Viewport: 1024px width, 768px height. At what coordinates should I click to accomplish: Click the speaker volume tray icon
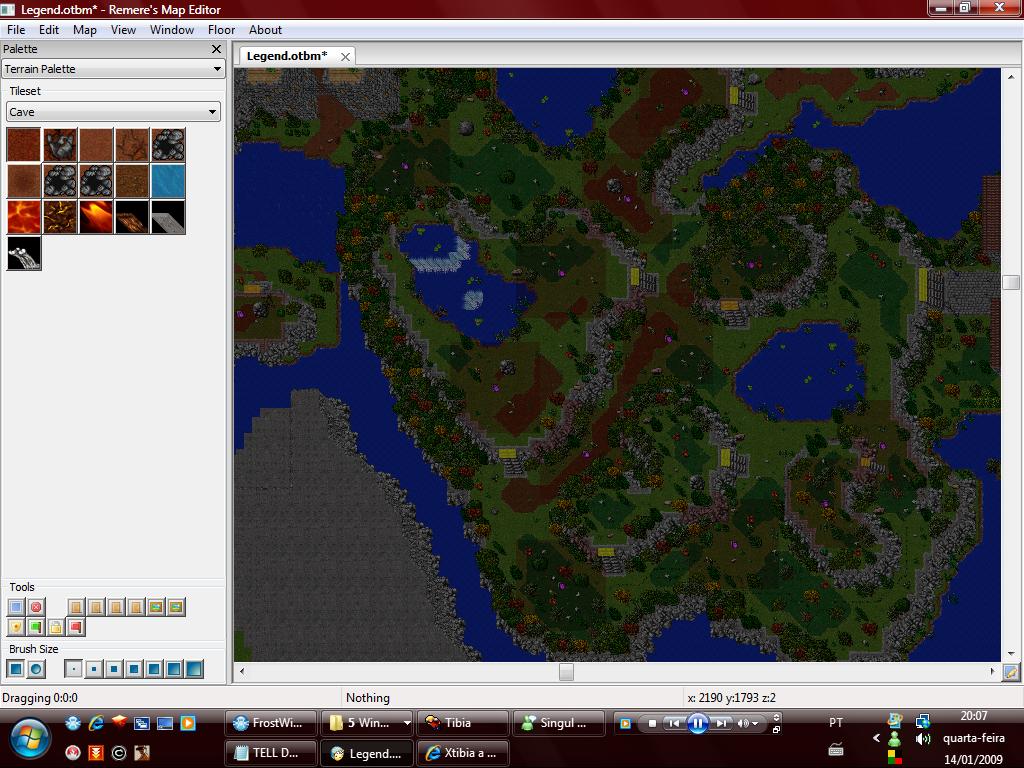coord(922,739)
